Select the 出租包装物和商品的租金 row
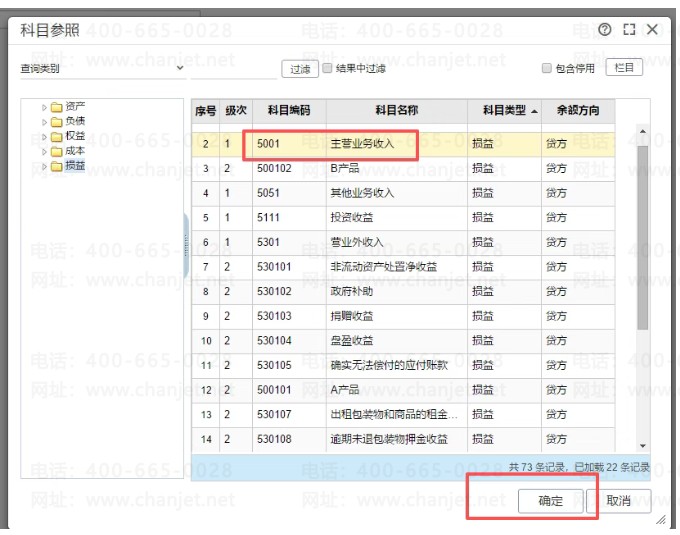The width and height of the screenshot is (680, 535). [403, 414]
